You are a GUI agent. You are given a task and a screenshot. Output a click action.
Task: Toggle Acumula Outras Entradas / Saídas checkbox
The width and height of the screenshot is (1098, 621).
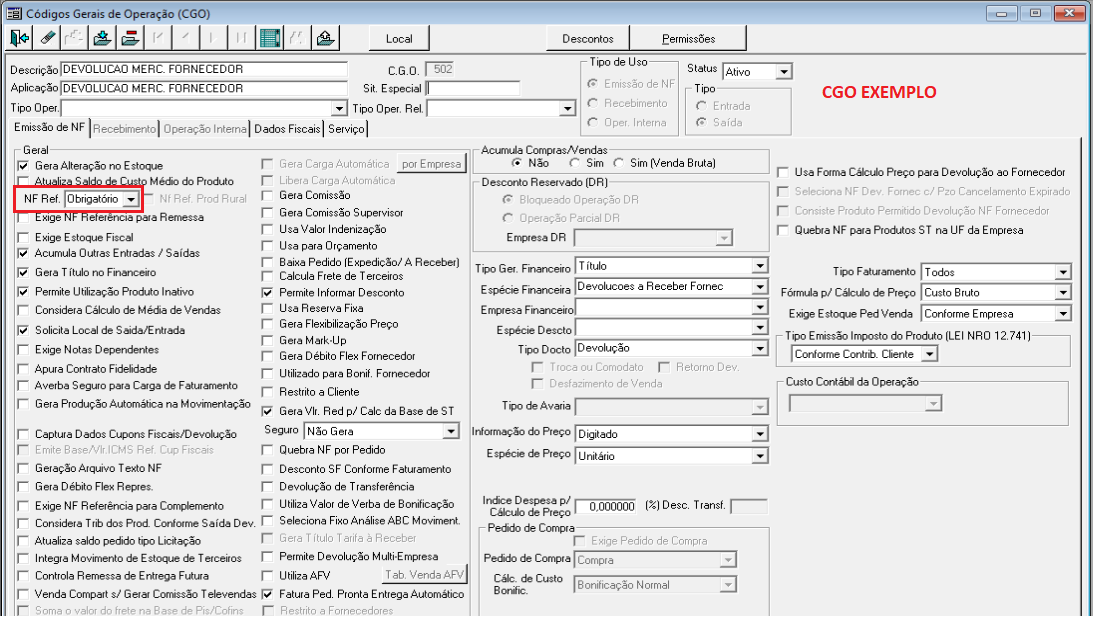point(24,253)
